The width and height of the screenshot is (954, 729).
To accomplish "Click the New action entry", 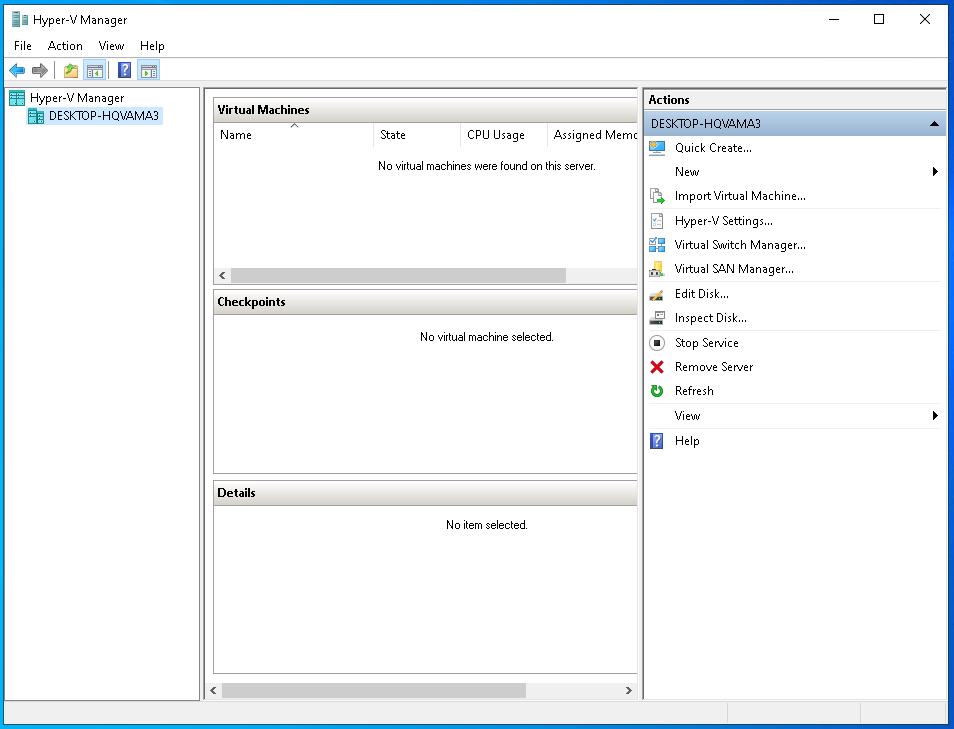I will click(687, 172).
